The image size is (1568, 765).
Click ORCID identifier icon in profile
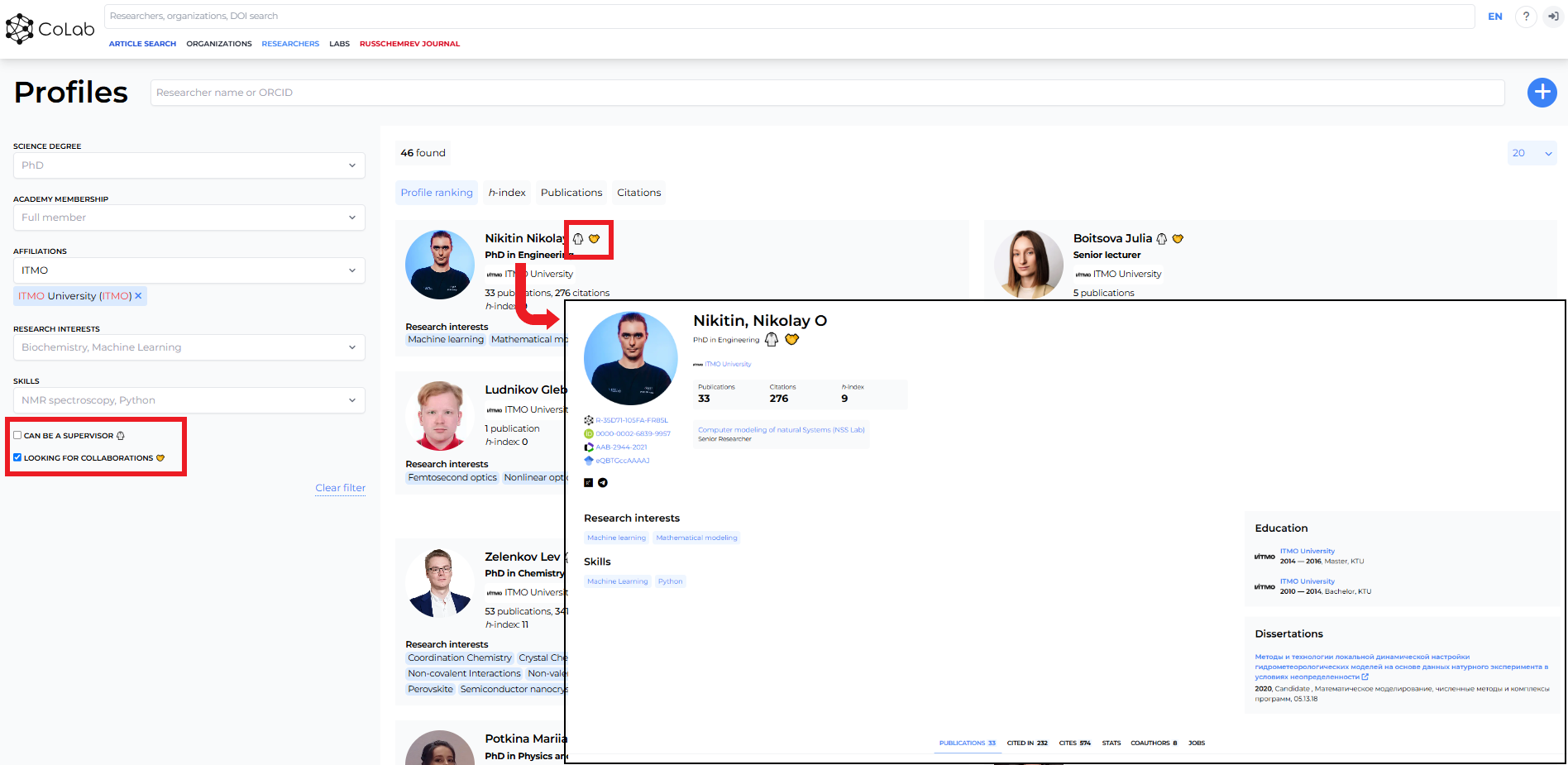589,433
